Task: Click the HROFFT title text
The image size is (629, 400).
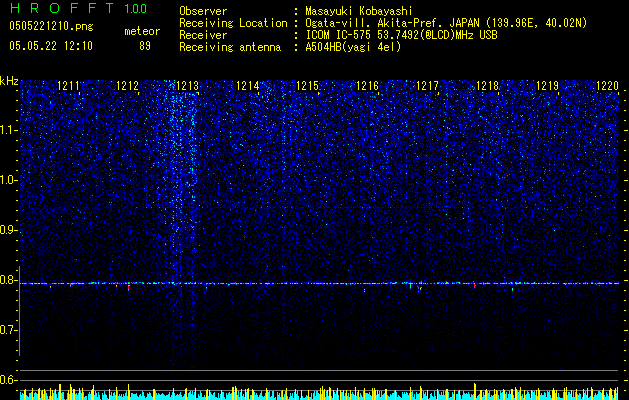Action: (62, 8)
